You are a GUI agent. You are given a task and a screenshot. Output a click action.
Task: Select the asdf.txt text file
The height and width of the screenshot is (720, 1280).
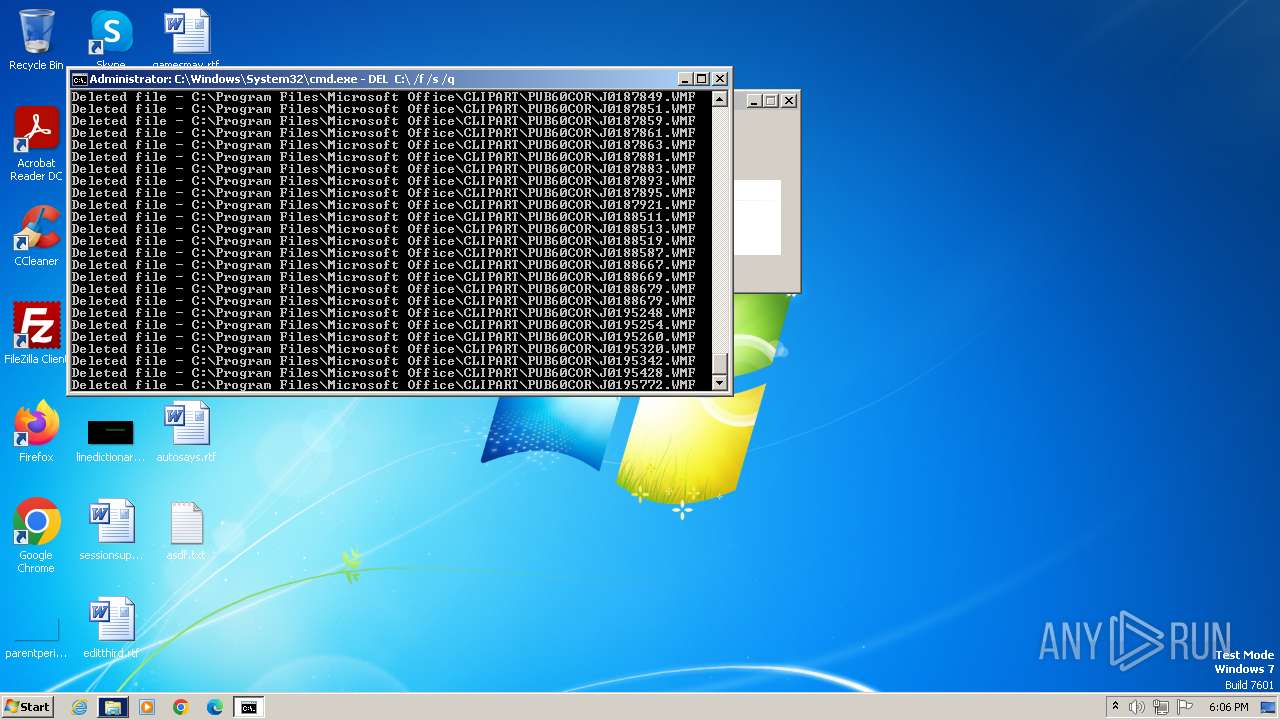pos(186,530)
